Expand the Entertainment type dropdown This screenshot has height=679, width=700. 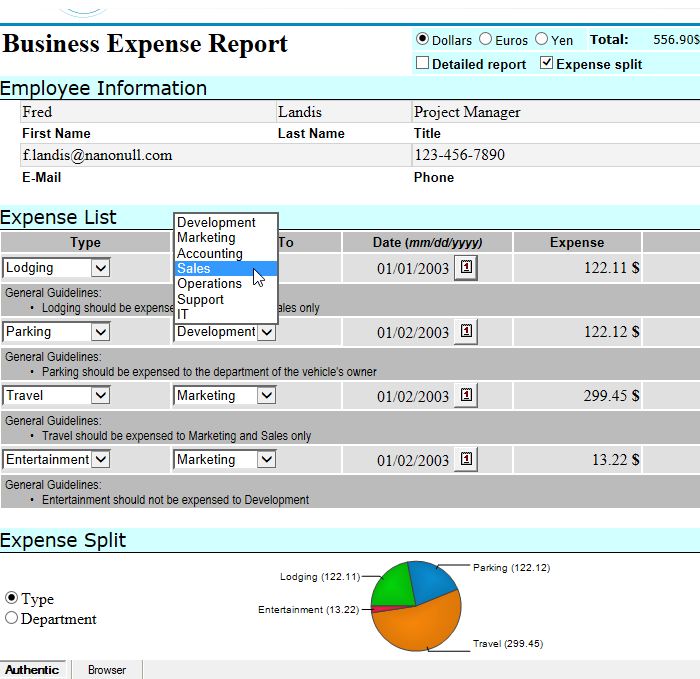(x=100, y=460)
